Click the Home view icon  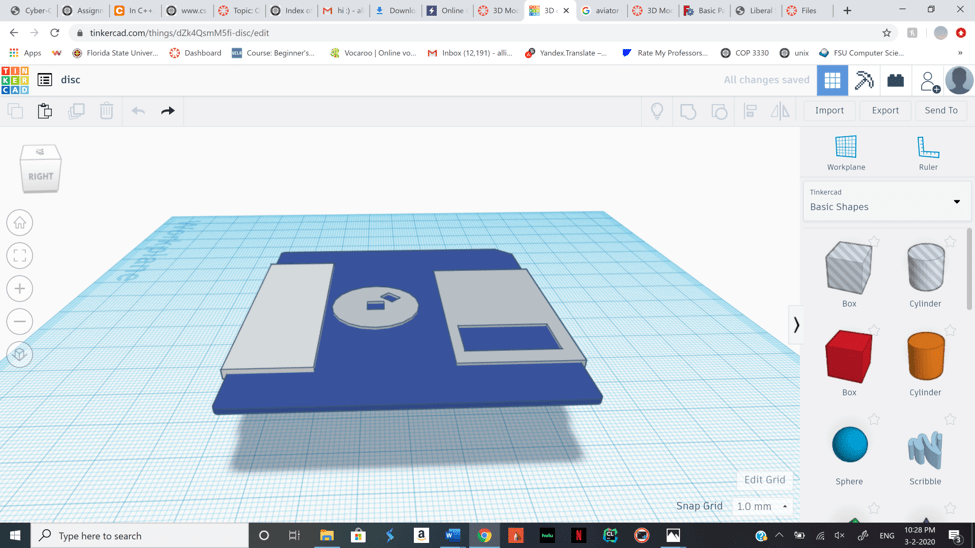click(x=20, y=223)
